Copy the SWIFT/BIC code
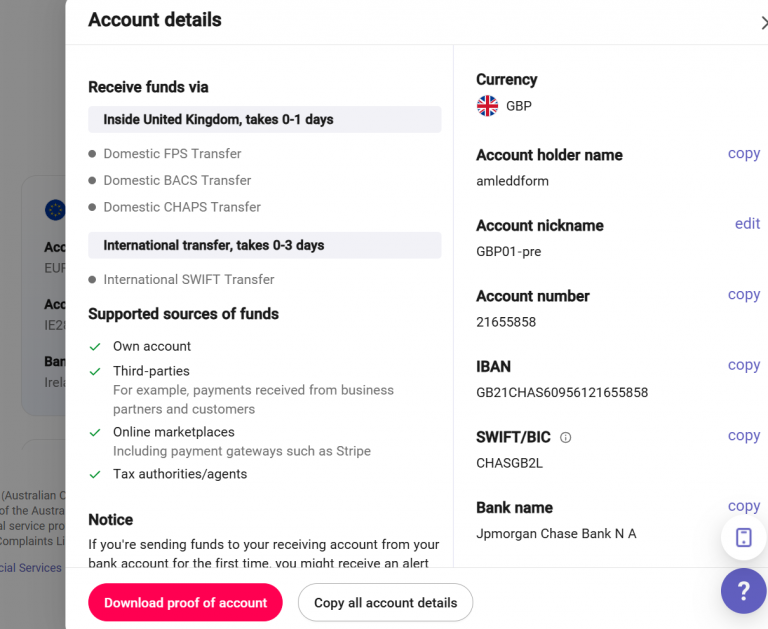The image size is (768, 629). pyautogui.click(x=744, y=436)
